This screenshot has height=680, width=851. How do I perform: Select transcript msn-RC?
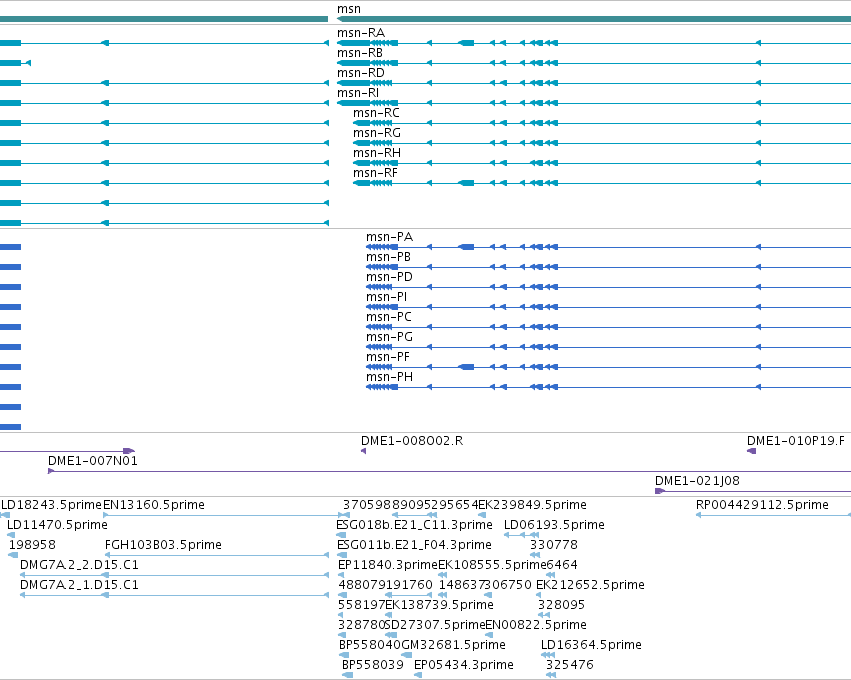coord(376,113)
